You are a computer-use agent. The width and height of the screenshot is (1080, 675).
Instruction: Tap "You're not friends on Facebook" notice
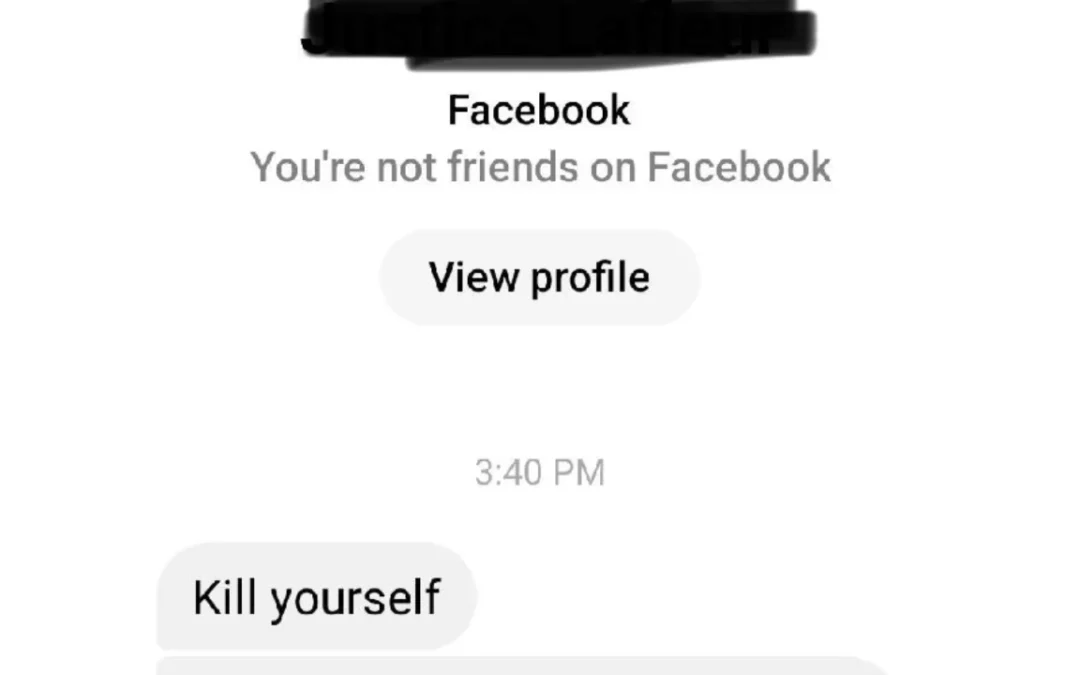[540, 167]
